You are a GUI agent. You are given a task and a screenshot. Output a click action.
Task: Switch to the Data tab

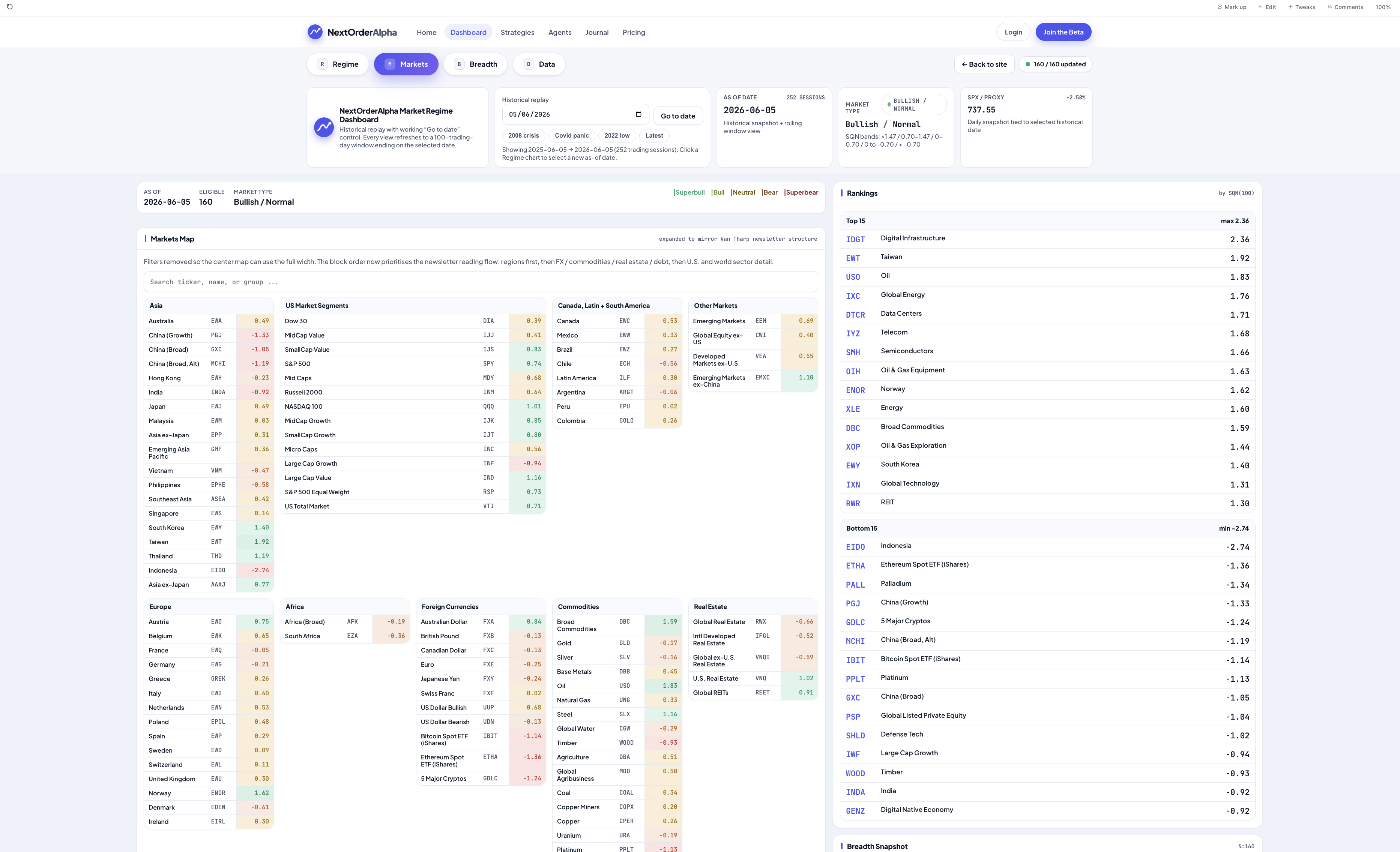[539, 64]
